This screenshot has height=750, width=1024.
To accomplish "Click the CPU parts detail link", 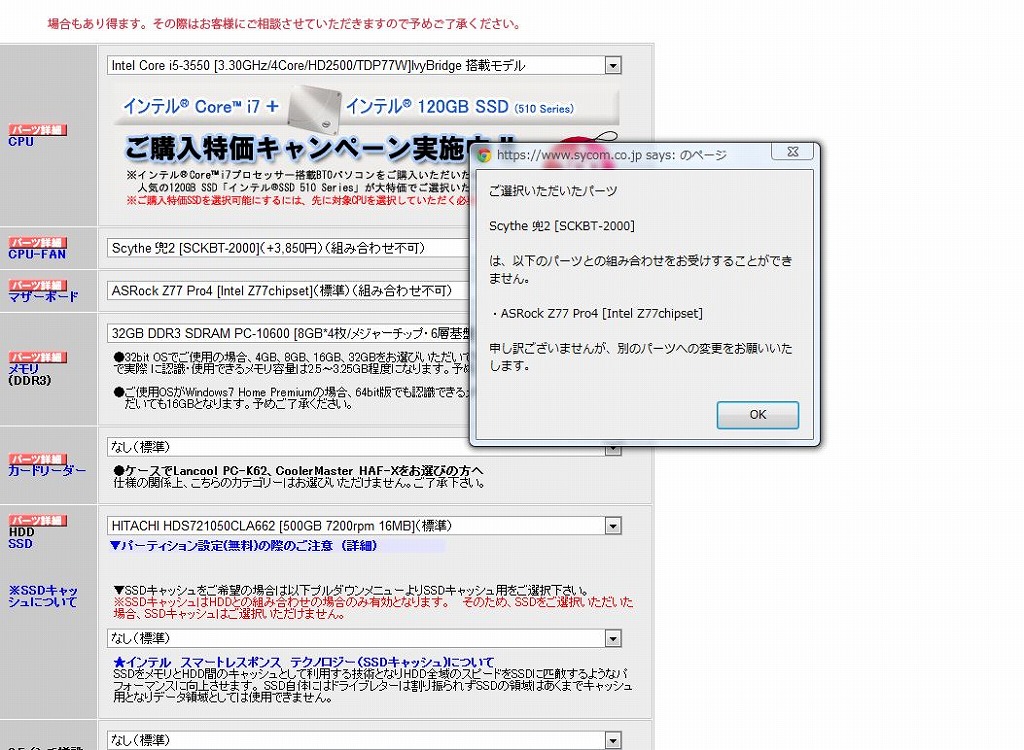I will click(x=21, y=142).
